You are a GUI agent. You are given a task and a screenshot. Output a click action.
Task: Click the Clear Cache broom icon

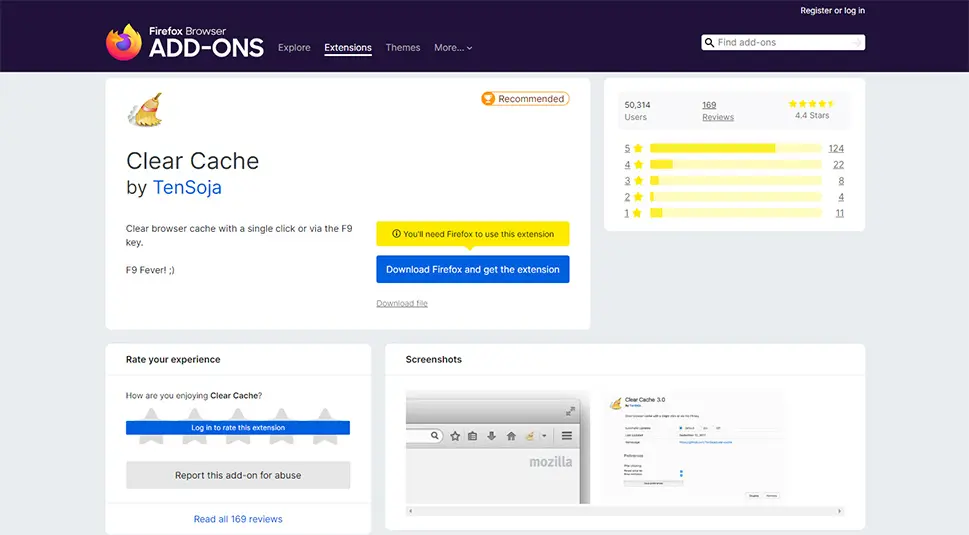click(x=145, y=110)
